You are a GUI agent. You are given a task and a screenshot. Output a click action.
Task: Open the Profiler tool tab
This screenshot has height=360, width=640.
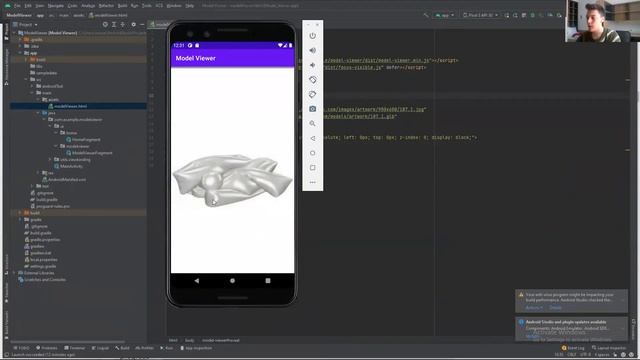point(144,348)
